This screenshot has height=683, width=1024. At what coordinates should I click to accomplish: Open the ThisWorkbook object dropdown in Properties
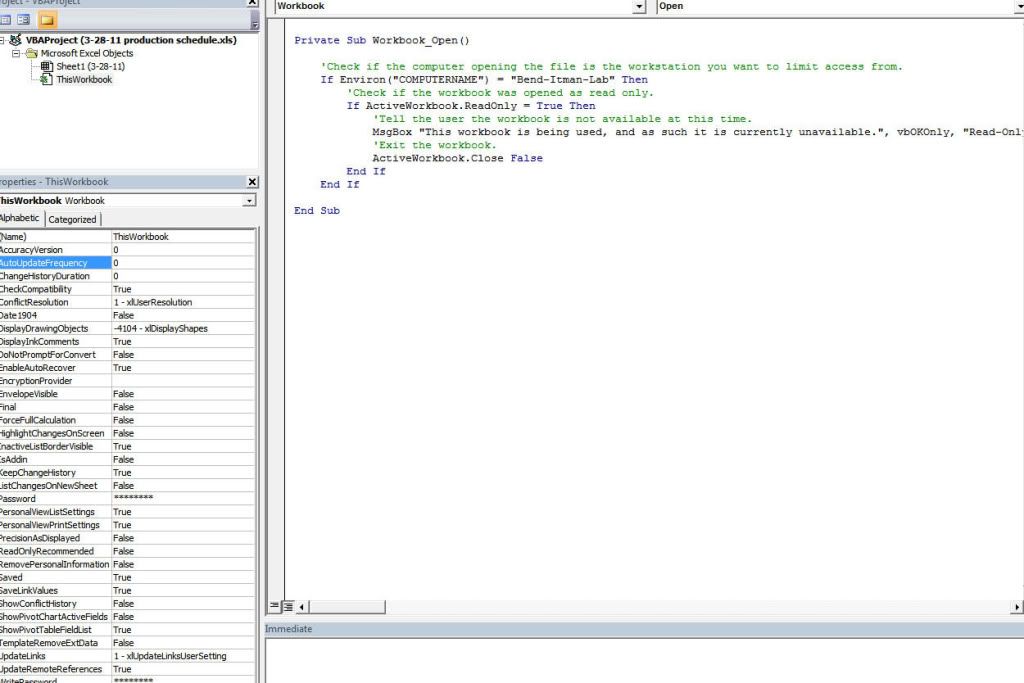(249, 200)
